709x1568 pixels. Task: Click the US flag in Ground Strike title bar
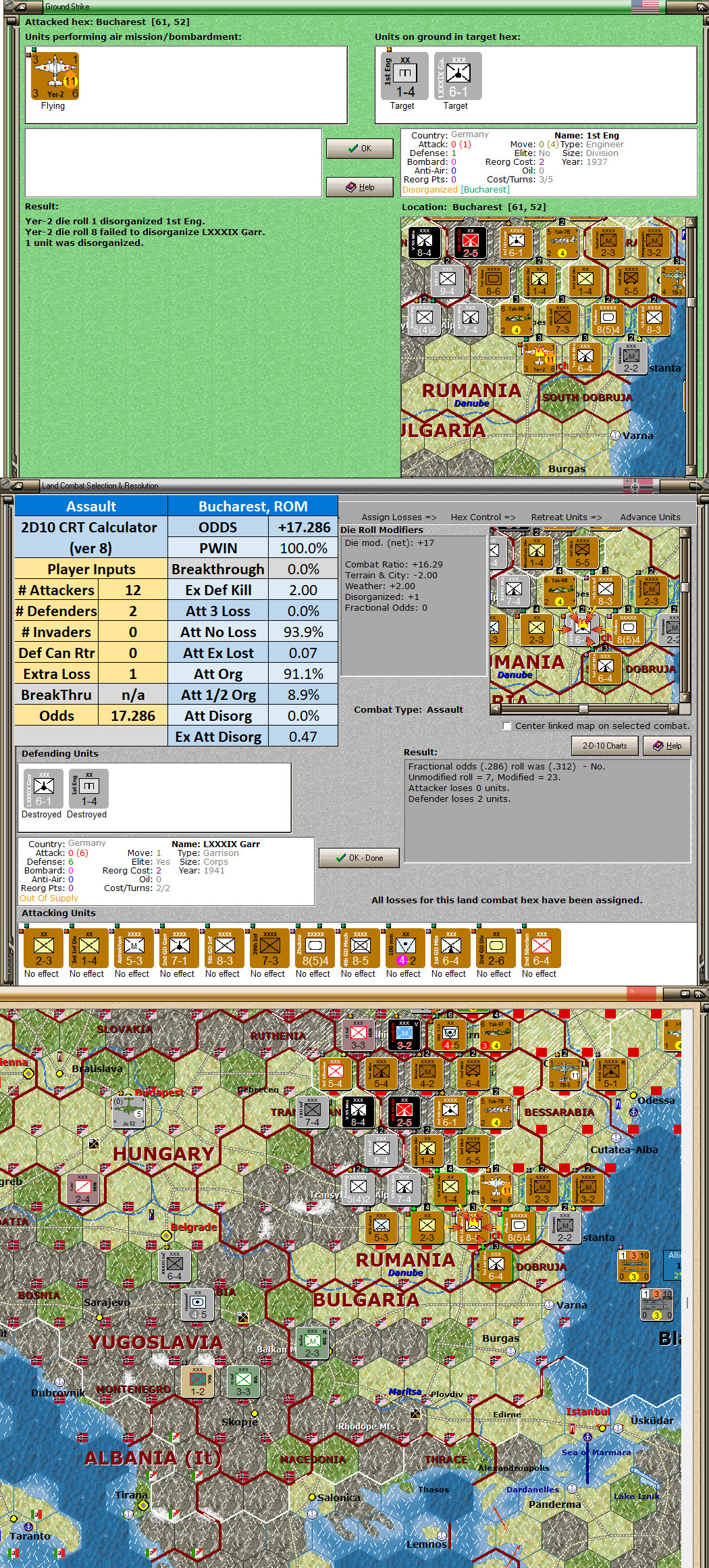pyautogui.click(x=645, y=6)
